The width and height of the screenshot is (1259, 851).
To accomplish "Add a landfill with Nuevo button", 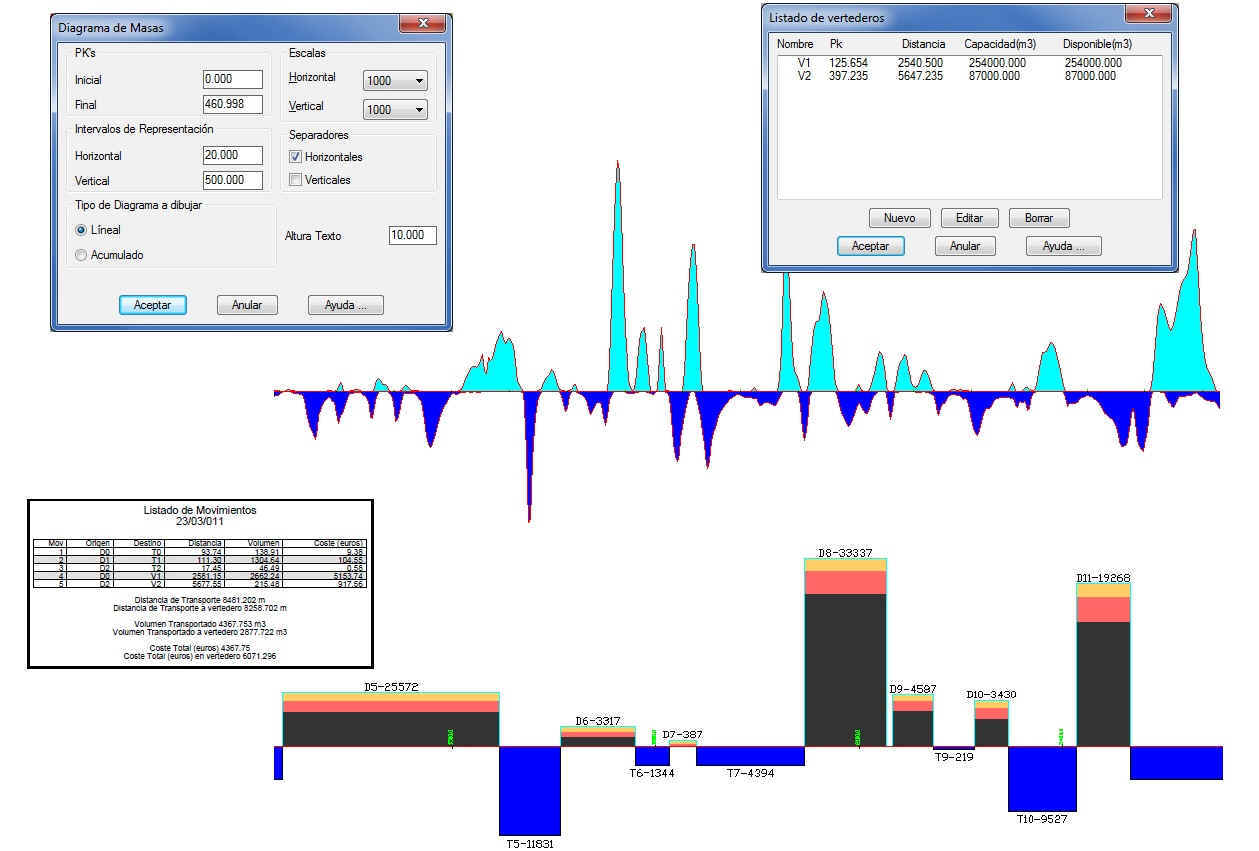I will tap(899, 218).
